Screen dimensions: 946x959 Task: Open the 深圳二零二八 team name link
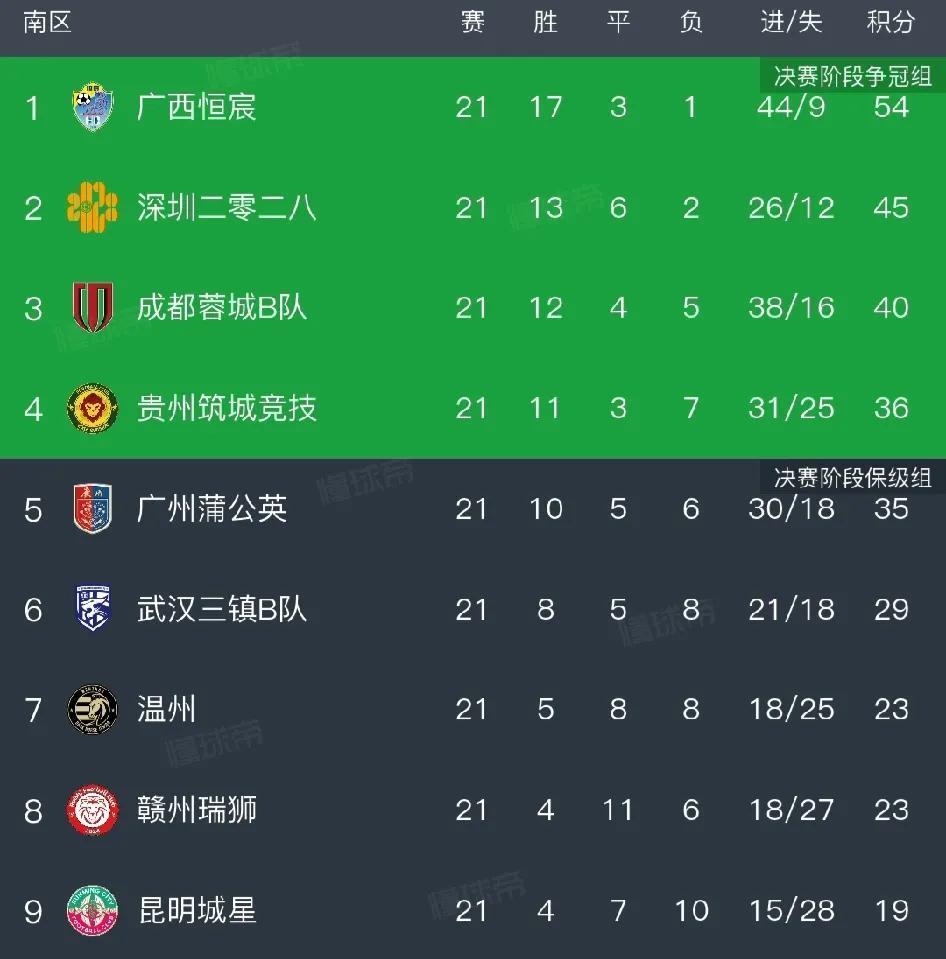click(227, 208)
